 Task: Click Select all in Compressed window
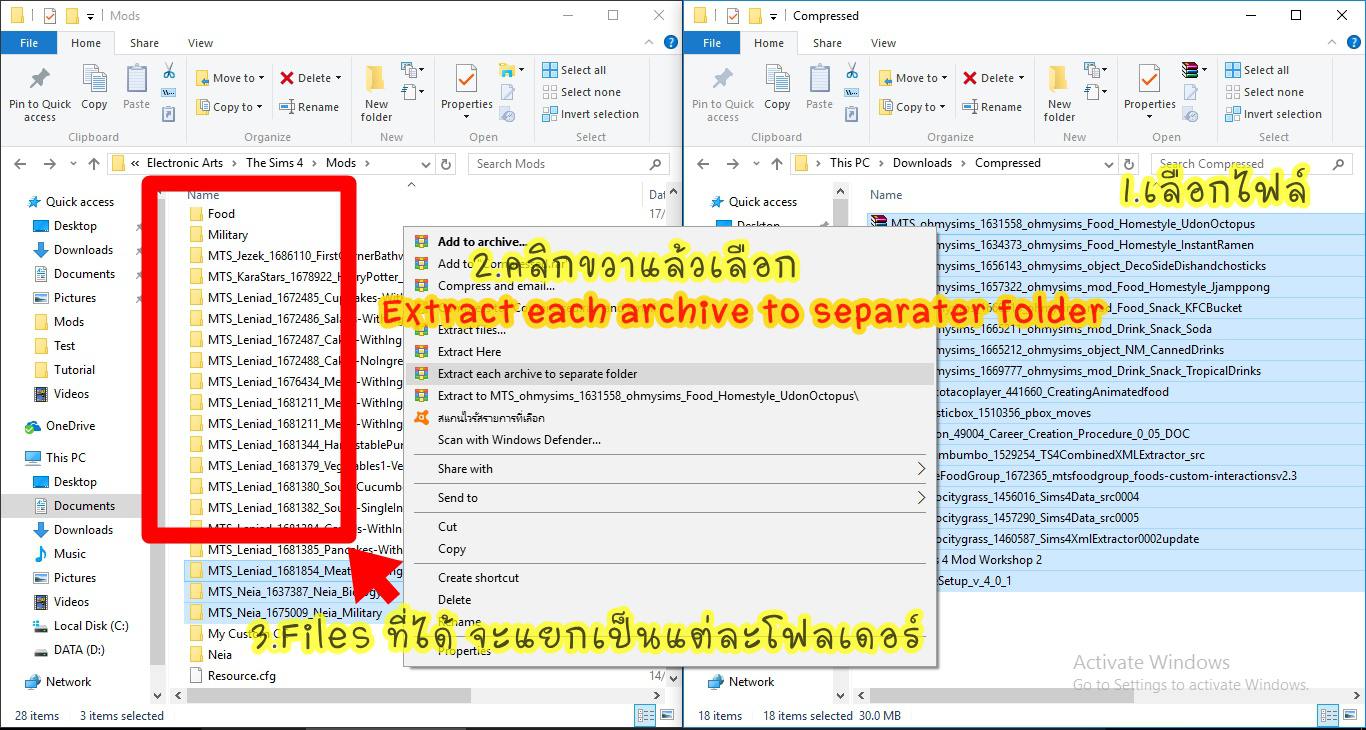1257,70
